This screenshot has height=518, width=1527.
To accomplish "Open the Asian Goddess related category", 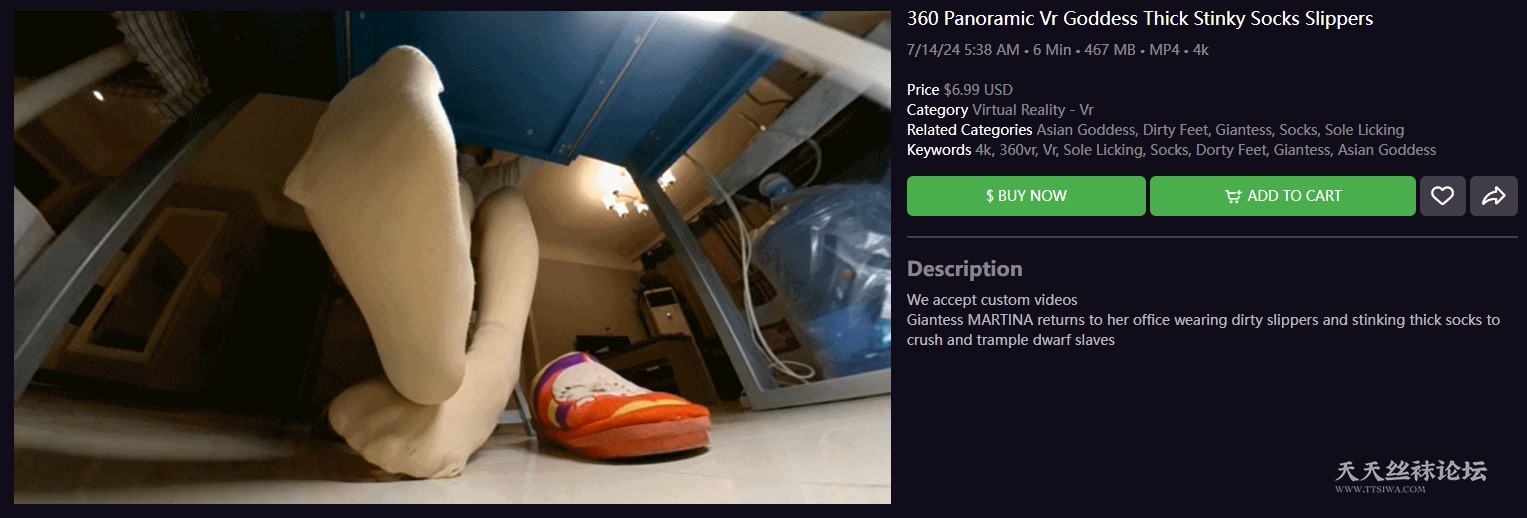I will point(1086,130).
